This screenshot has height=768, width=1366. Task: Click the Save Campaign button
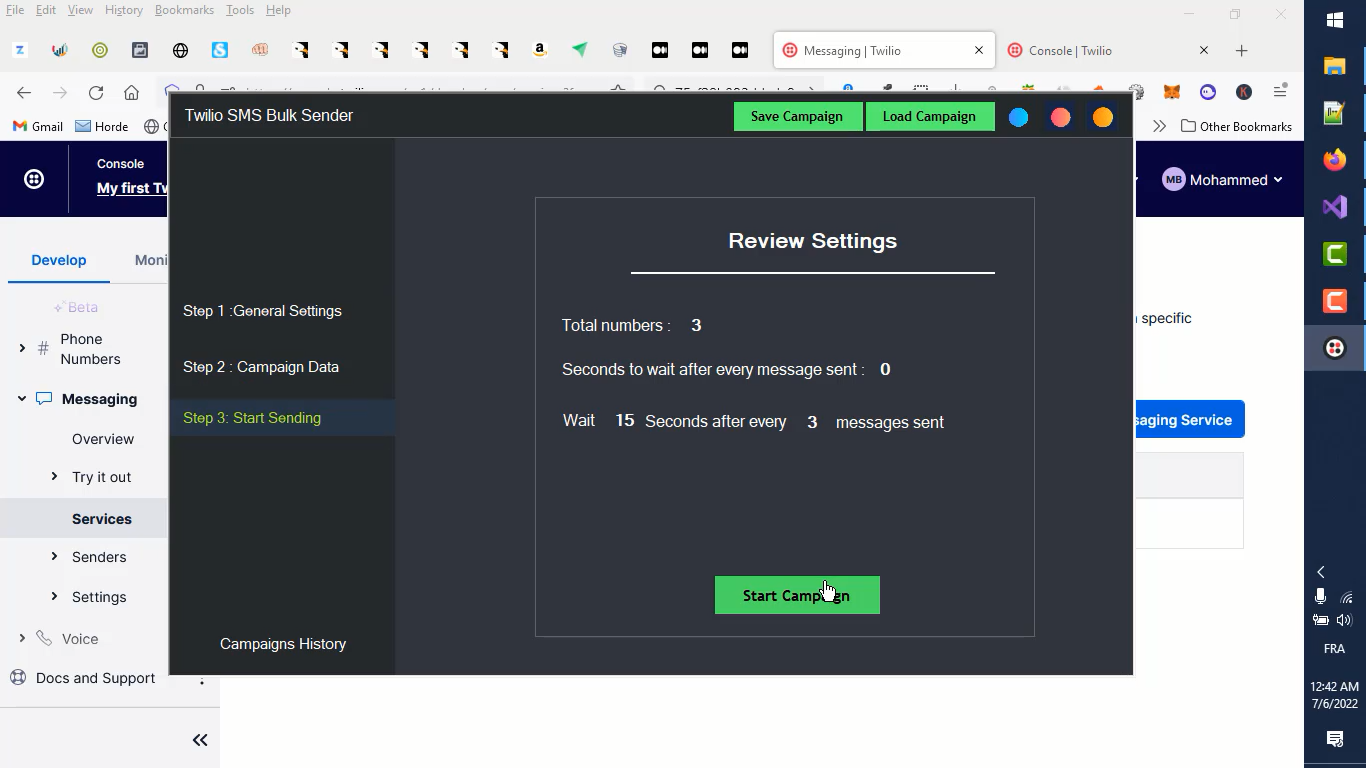click(797, 116)
